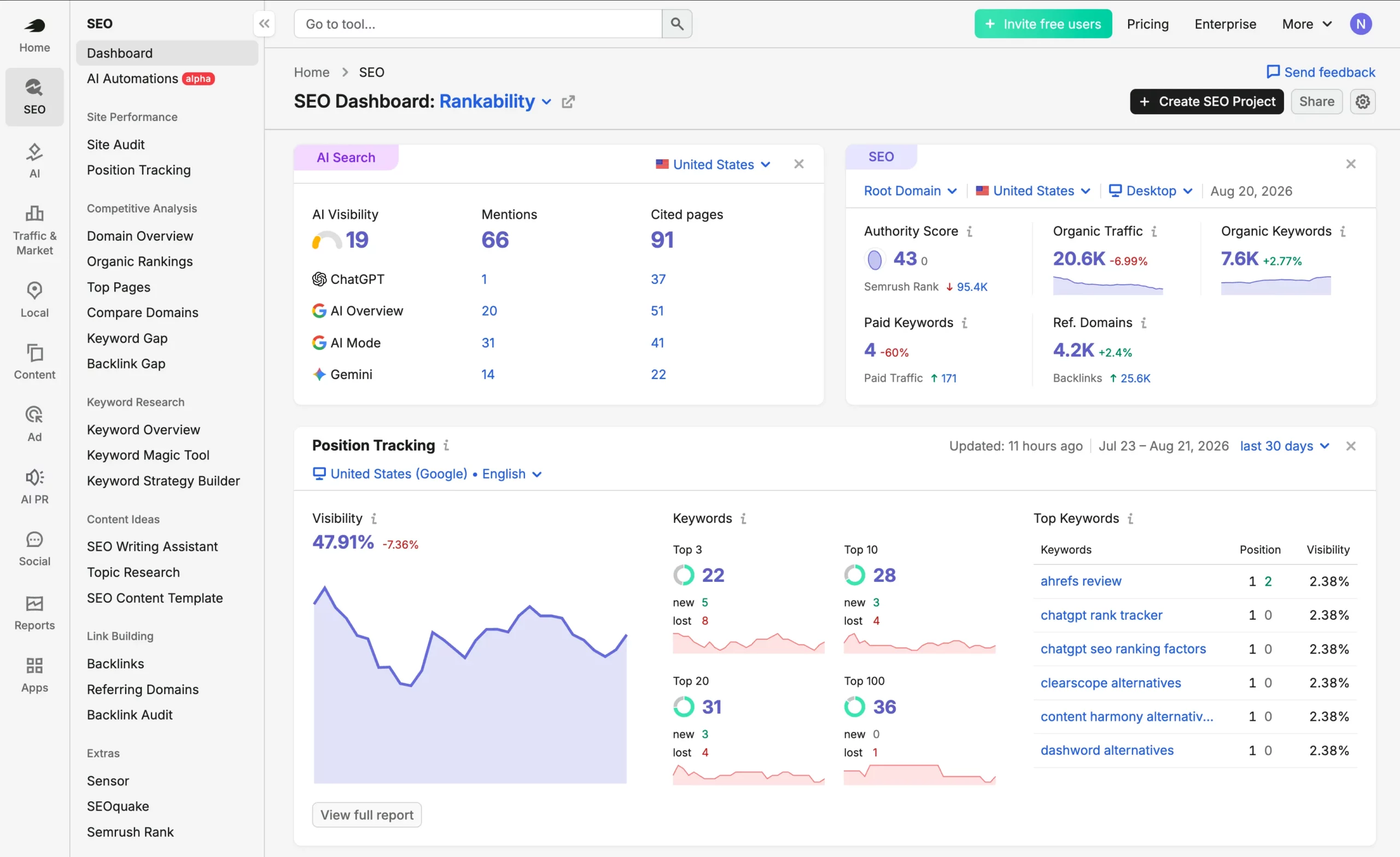1400x857 pixels.
Task: Open the Local section icon
Action: [34, 300]
